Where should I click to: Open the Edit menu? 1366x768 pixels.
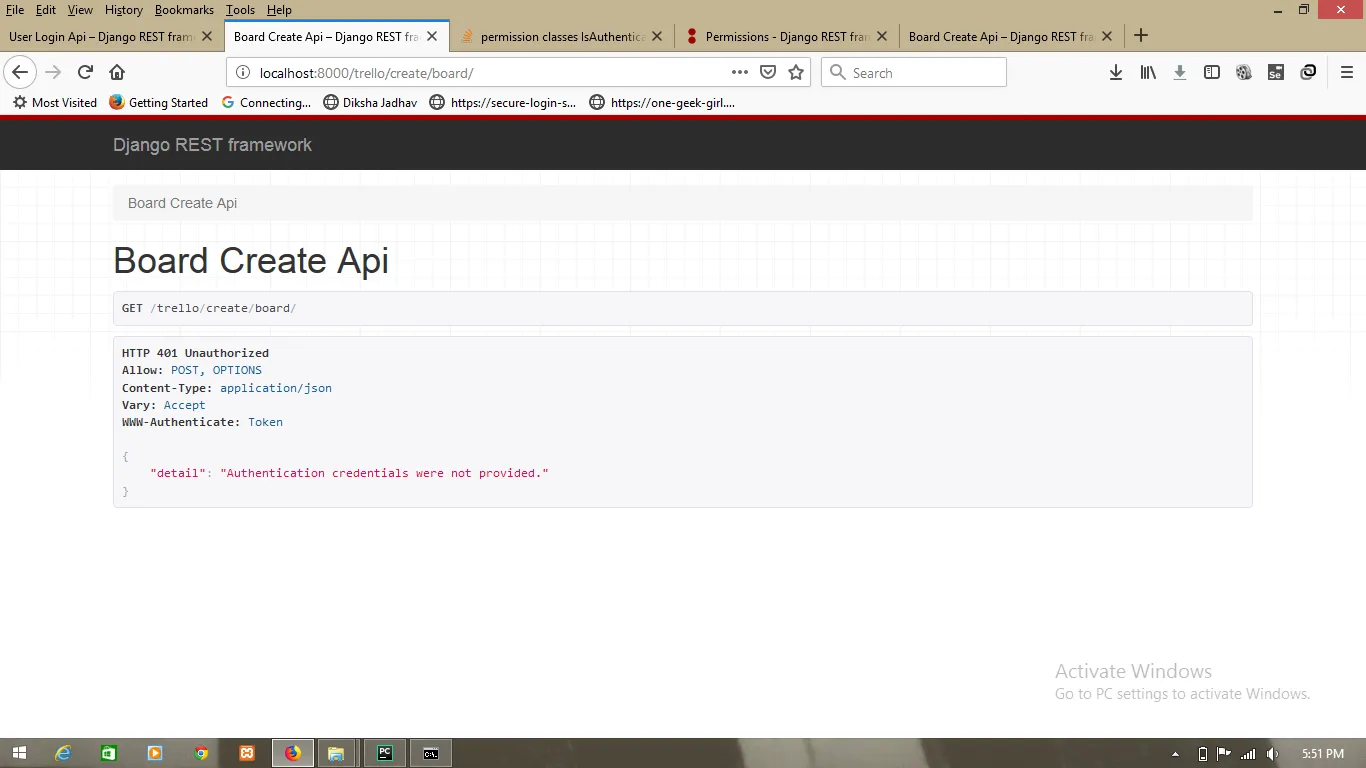[46, 10]
